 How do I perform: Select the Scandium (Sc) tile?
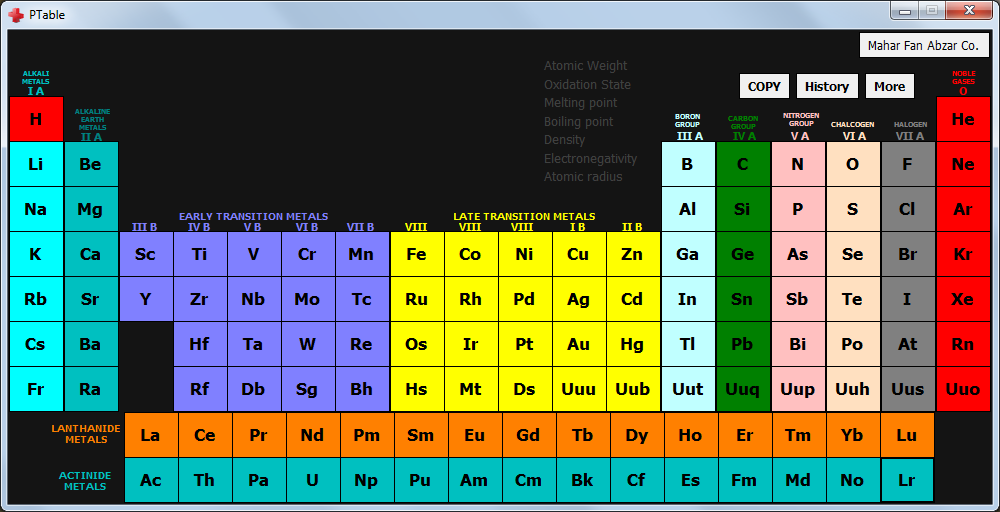145,254
